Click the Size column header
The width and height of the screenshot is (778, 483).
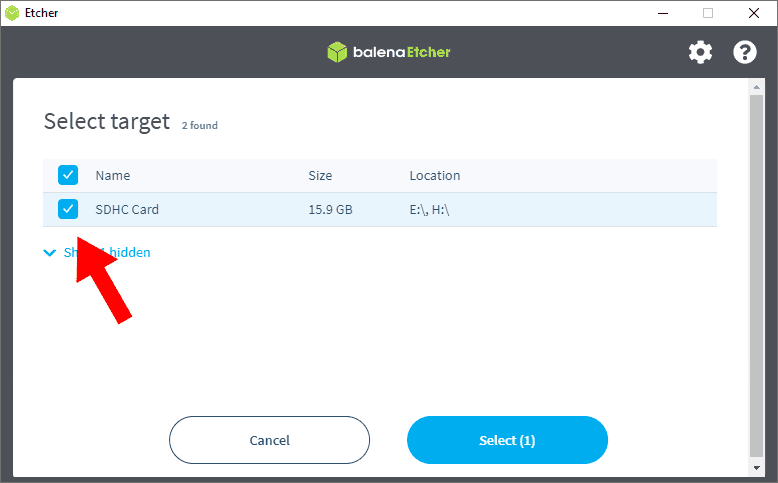pos(320,176)
